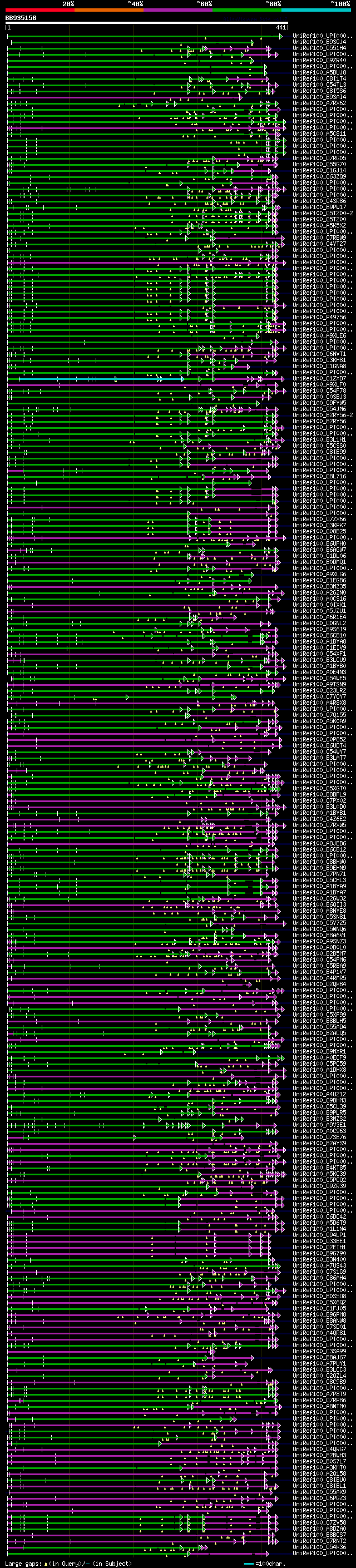Select hit UniRef100_B6UDT4
356x1568 pixels.
[319, 746]
